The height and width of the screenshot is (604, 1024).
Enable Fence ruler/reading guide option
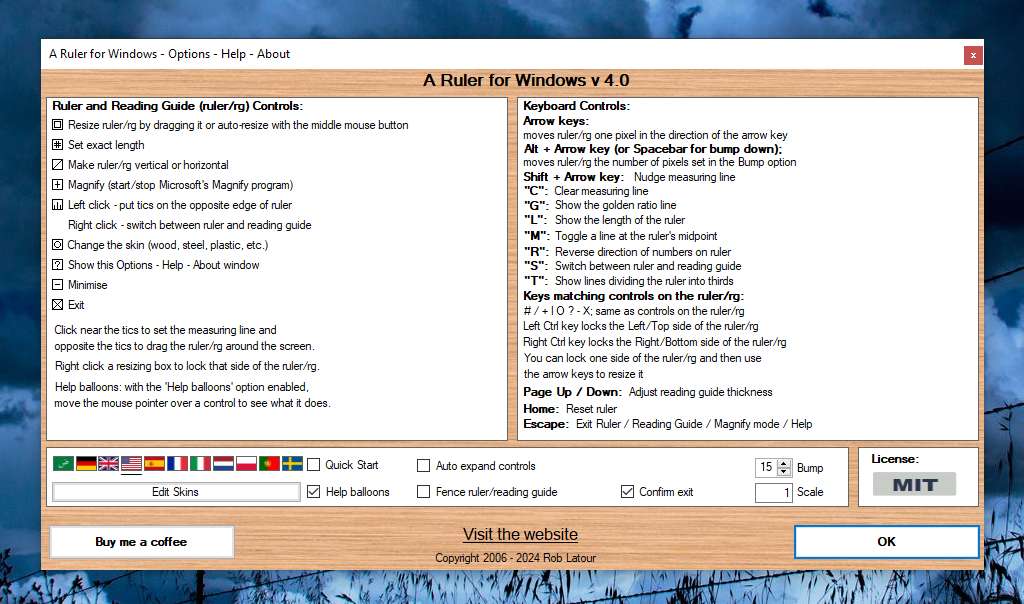tap(423, 492)
